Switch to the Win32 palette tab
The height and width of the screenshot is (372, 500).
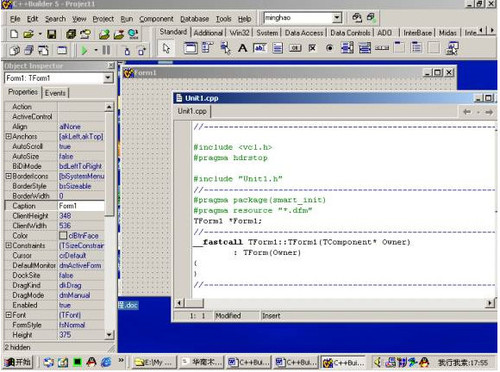[239, 33]
